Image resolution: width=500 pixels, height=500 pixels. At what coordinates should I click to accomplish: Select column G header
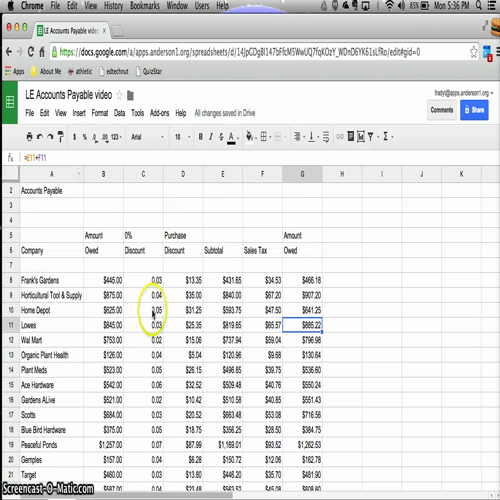pyautogui.click(x=302, y=174)
